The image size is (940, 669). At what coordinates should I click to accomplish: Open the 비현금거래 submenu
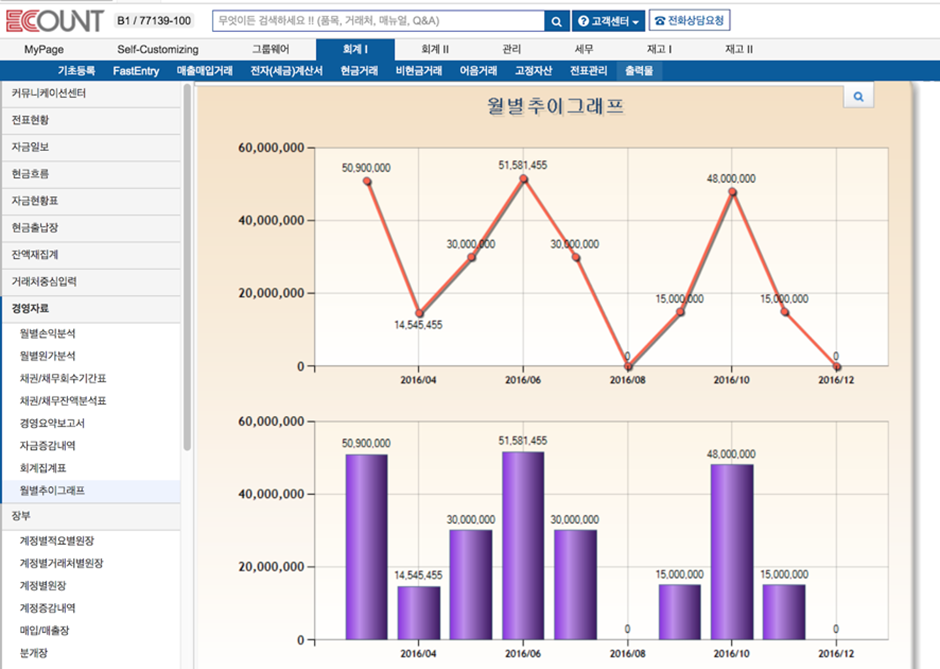tap(419, 71)
